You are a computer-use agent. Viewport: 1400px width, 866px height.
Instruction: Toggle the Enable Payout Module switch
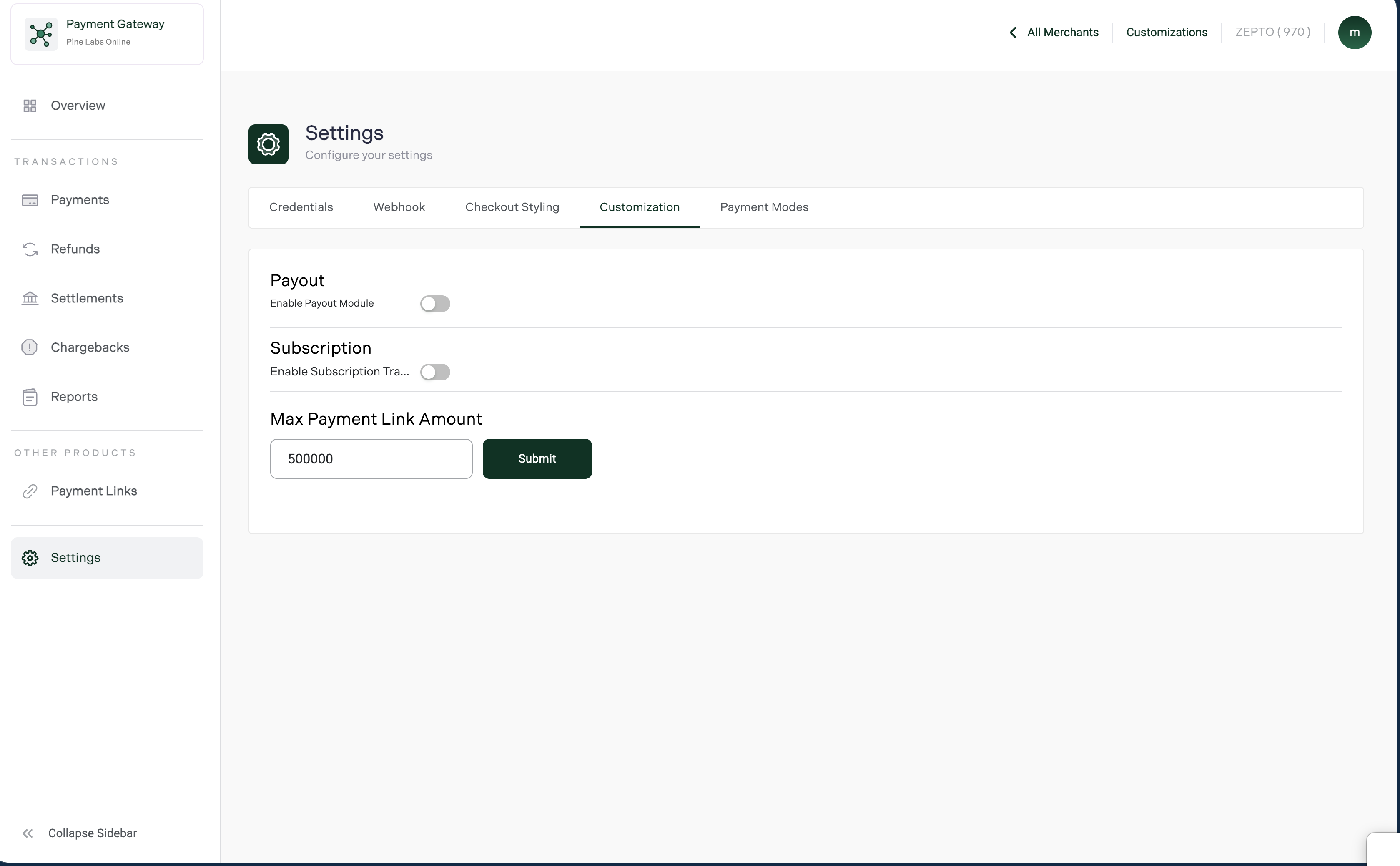435,304
